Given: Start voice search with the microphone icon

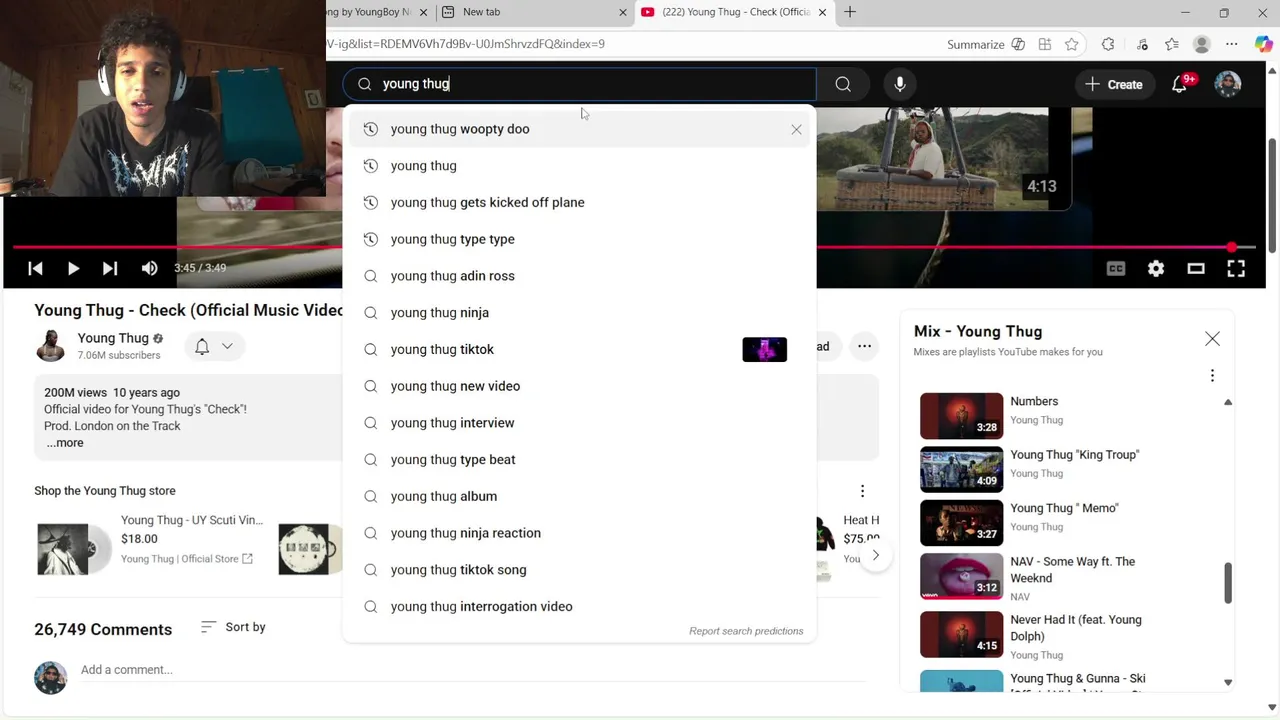Looking at the screenshot, I should coord(900,84).
